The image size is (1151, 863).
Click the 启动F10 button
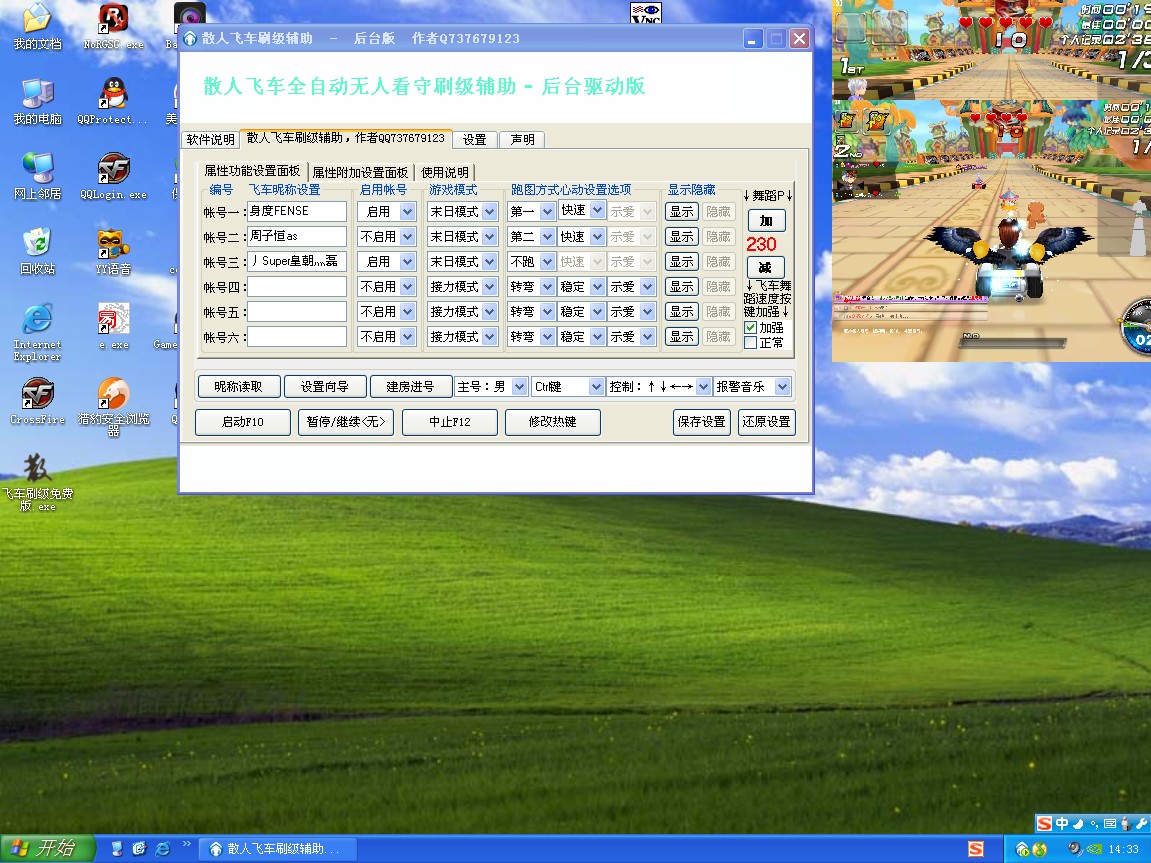pyautogui.click(x=243, y=422)
